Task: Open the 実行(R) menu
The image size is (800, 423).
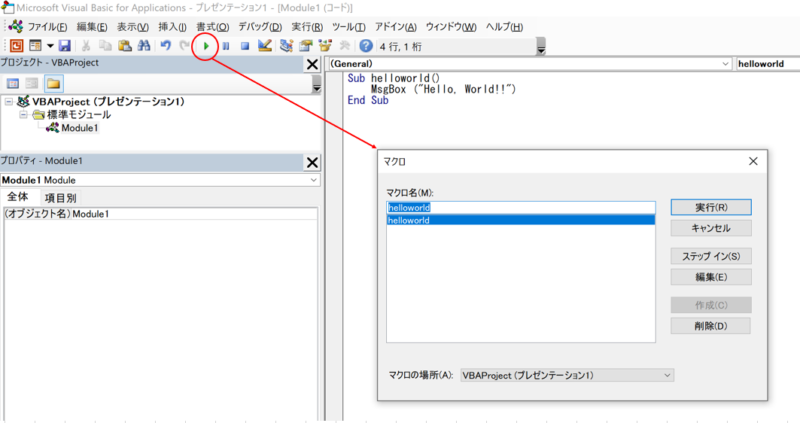Action: point(307,27)
